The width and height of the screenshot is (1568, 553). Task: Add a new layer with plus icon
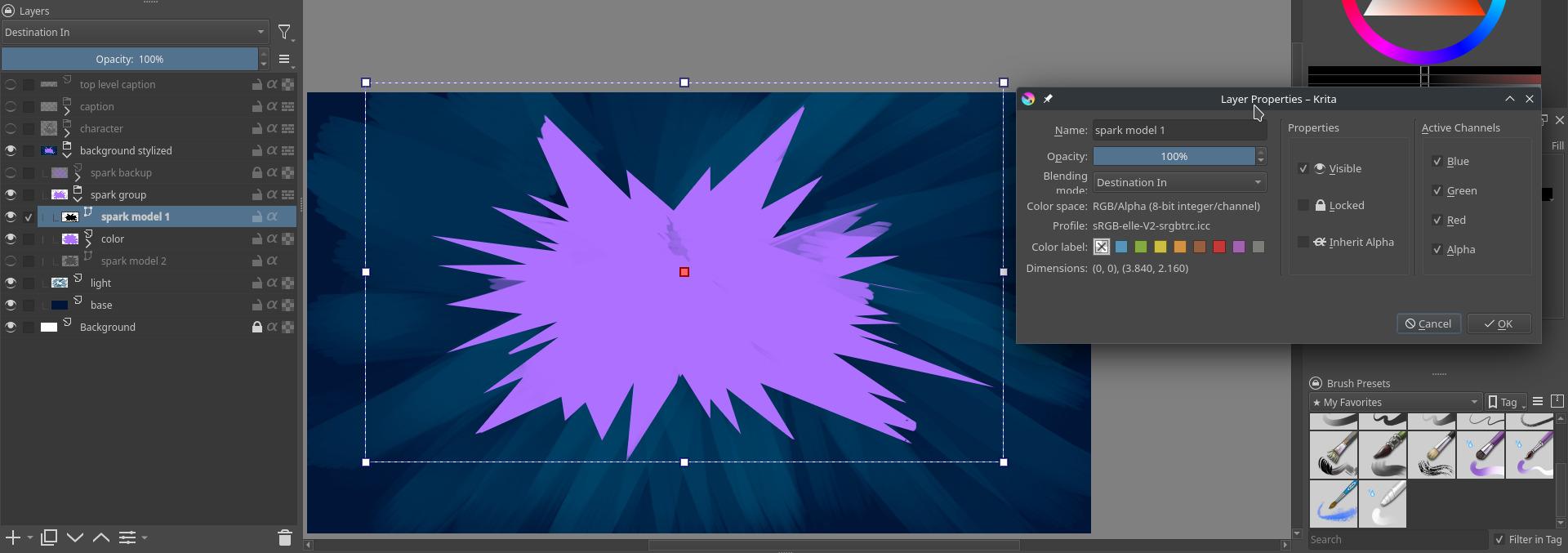[x=13, y=537]
